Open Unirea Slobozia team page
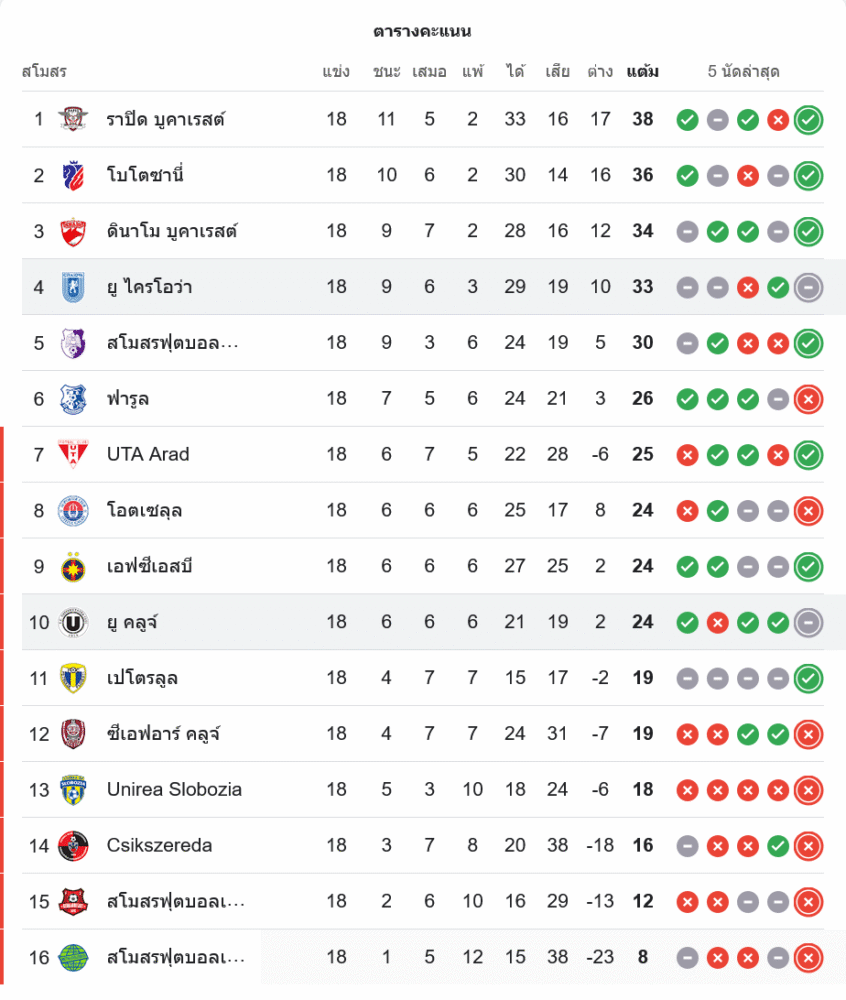Image resolution: width=846 pixels, height=1000 pixels. tap(174, 789)
